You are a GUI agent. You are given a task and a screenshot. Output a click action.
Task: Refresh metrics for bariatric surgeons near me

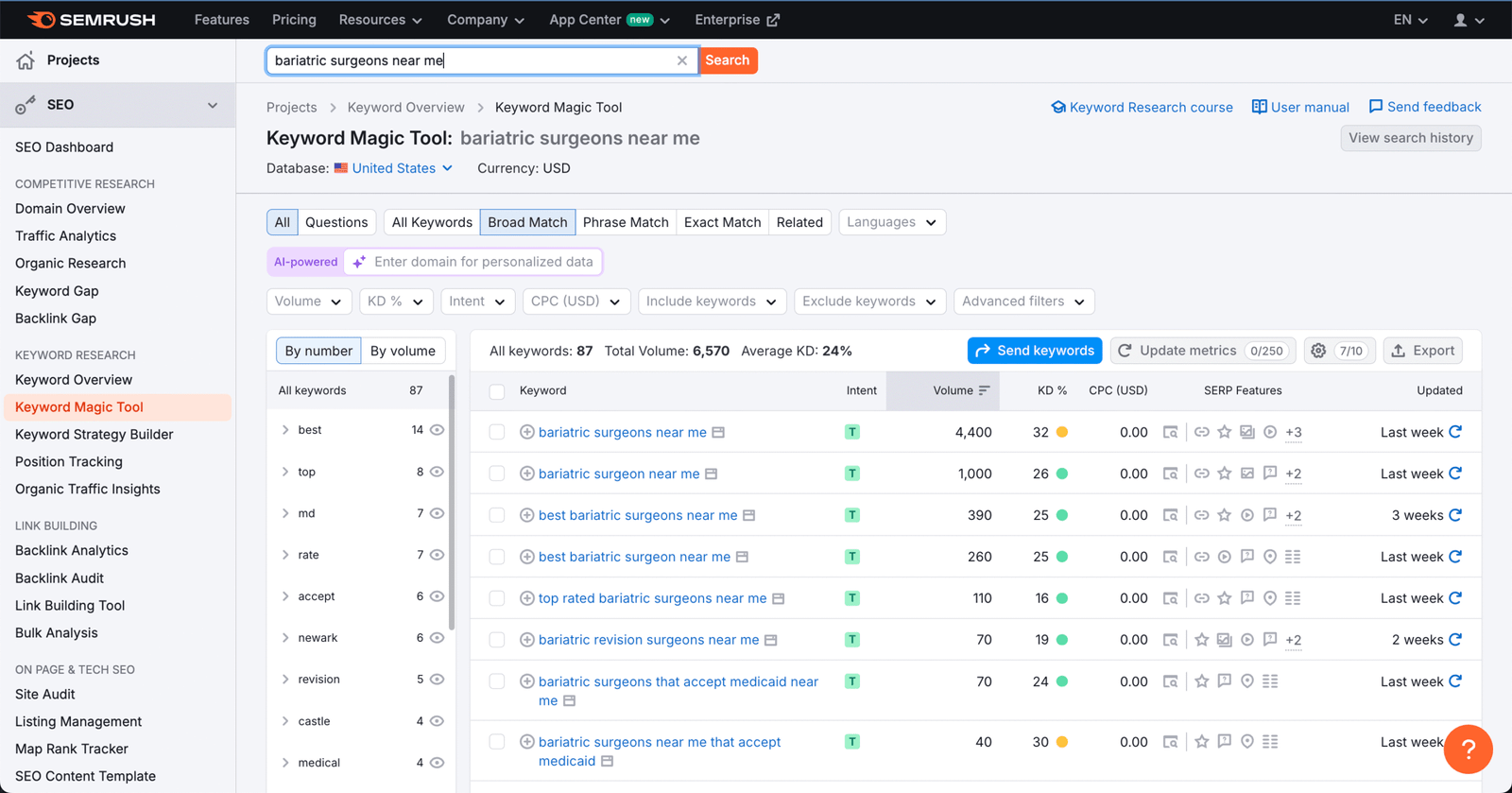pyautogui.click(x=1455, y=432)
